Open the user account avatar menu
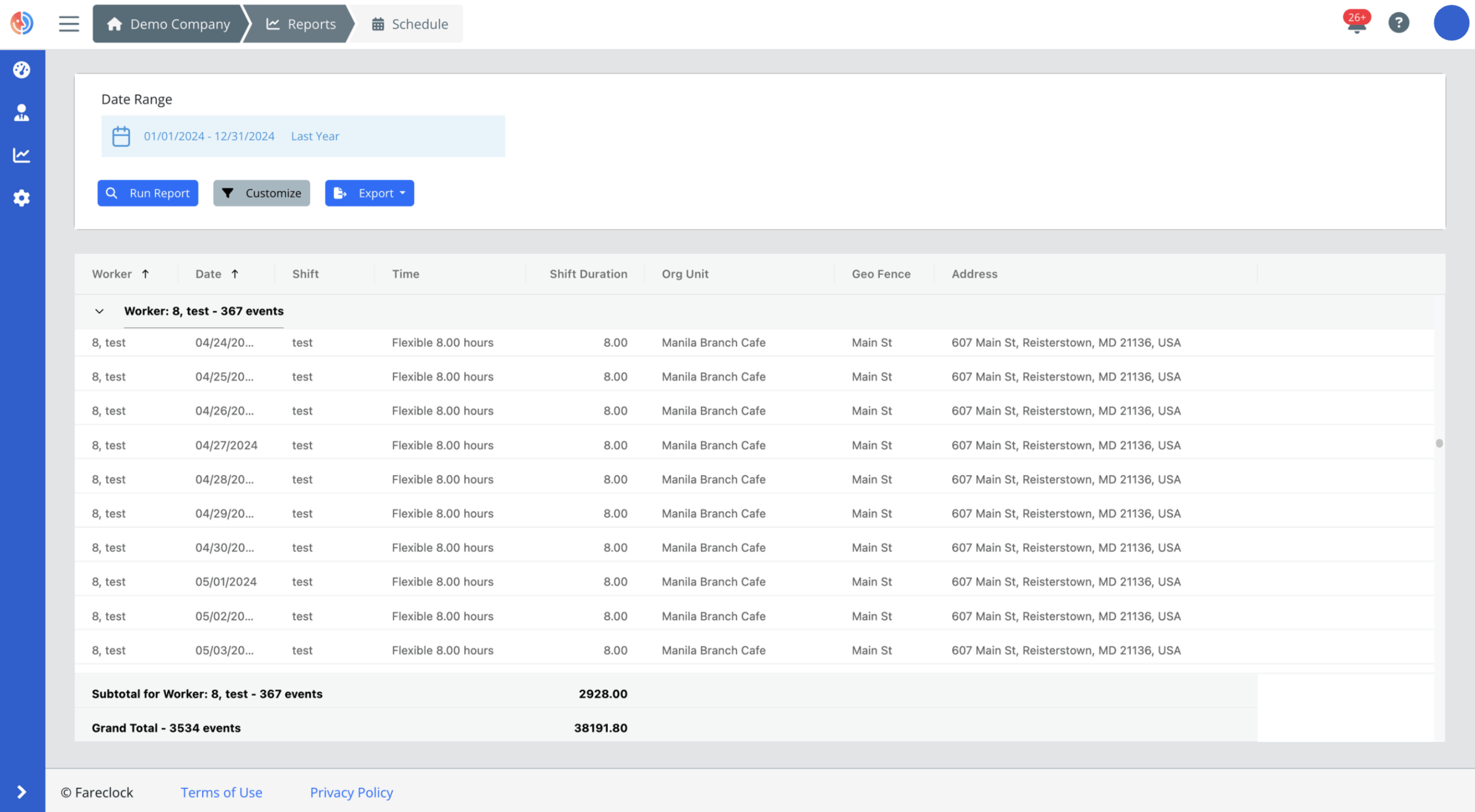Image resolution: width=1475 pixels, height=812 pixels. [x=1451, y=23]
